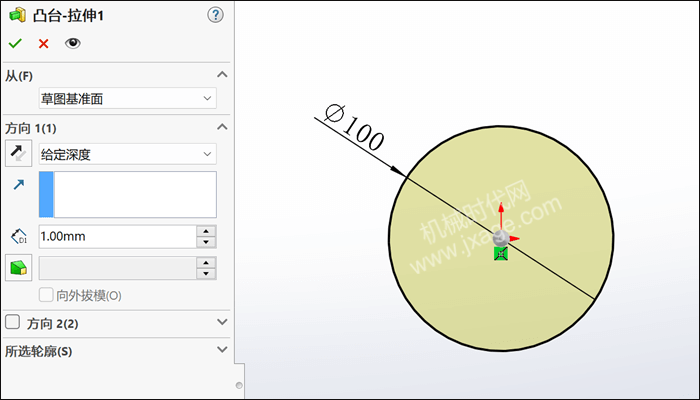Image resolution: width=700 pixels, height=400 pixels.
Task: Open the 草图基准面 start condition dropdown
Action: (128, 98)
